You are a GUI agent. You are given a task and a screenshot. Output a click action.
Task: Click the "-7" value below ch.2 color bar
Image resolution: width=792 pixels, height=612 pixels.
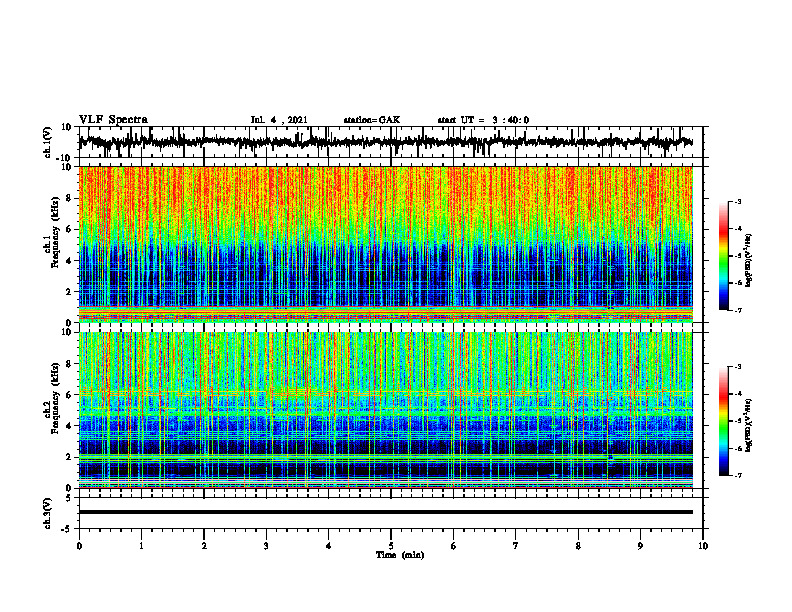(737, 475)
